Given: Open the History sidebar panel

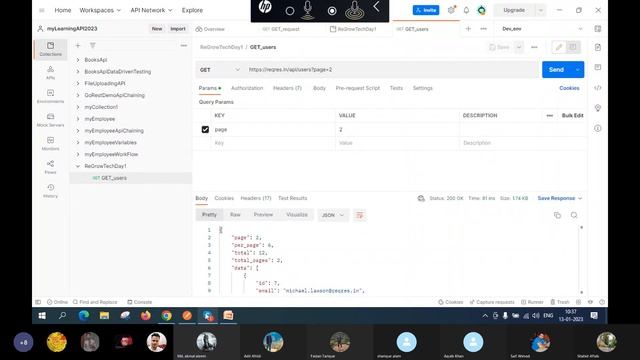Looking at the screenshot, I should click(x=50, y=191).
